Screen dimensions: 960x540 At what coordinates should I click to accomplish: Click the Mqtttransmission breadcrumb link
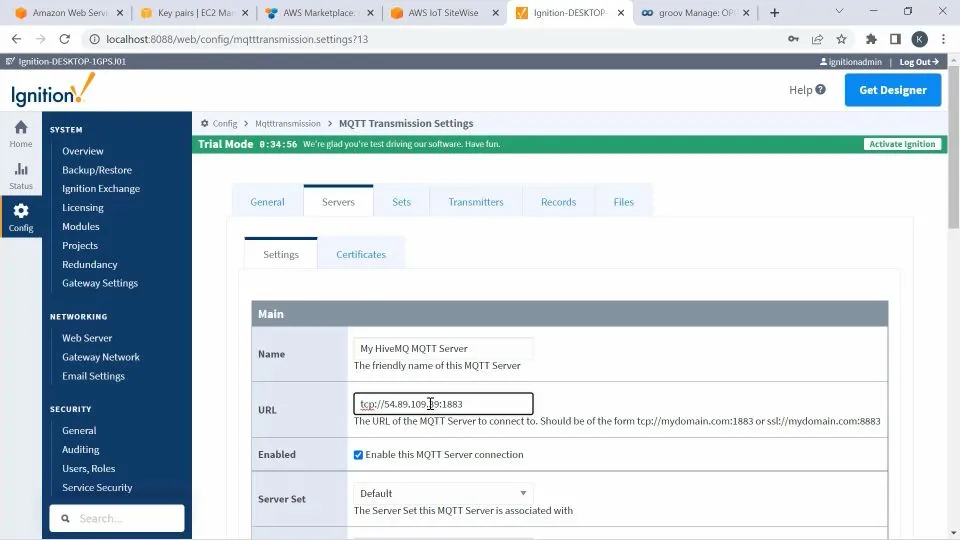tap(288, 123)
